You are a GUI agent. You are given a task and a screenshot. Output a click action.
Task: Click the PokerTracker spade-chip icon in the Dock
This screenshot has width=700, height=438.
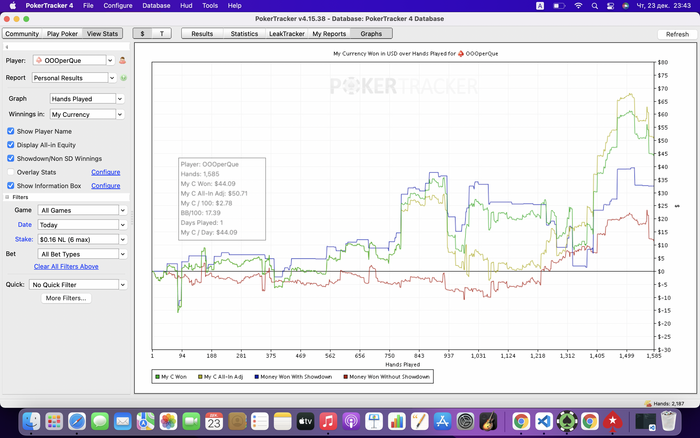(x=567, y=421)
